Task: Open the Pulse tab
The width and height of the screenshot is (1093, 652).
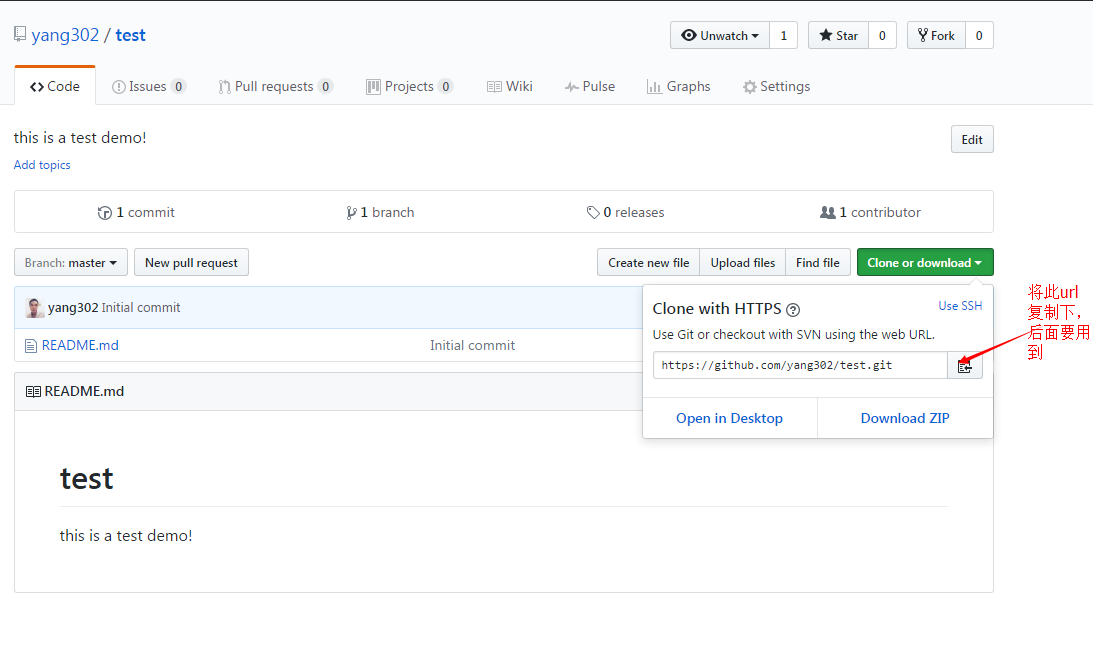Action: pyautogui.click(x=590, y=86)
